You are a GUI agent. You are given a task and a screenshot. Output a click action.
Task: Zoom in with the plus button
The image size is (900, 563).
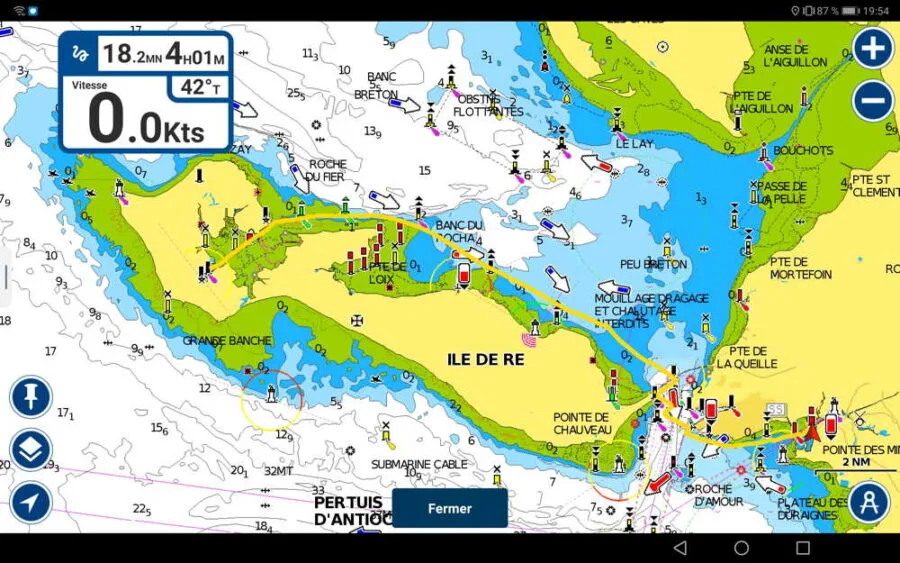point(872,48)
